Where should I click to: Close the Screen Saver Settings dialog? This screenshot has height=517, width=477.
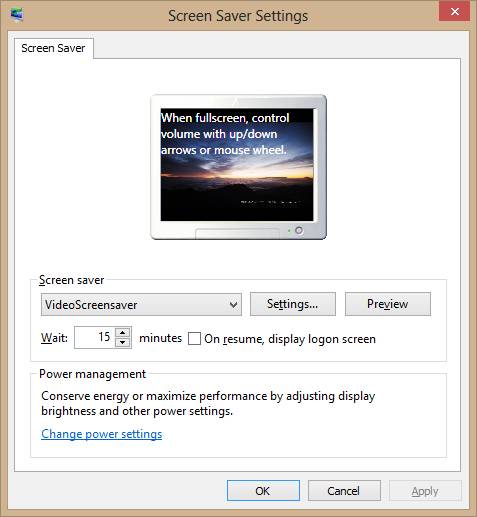coord(454,12)
